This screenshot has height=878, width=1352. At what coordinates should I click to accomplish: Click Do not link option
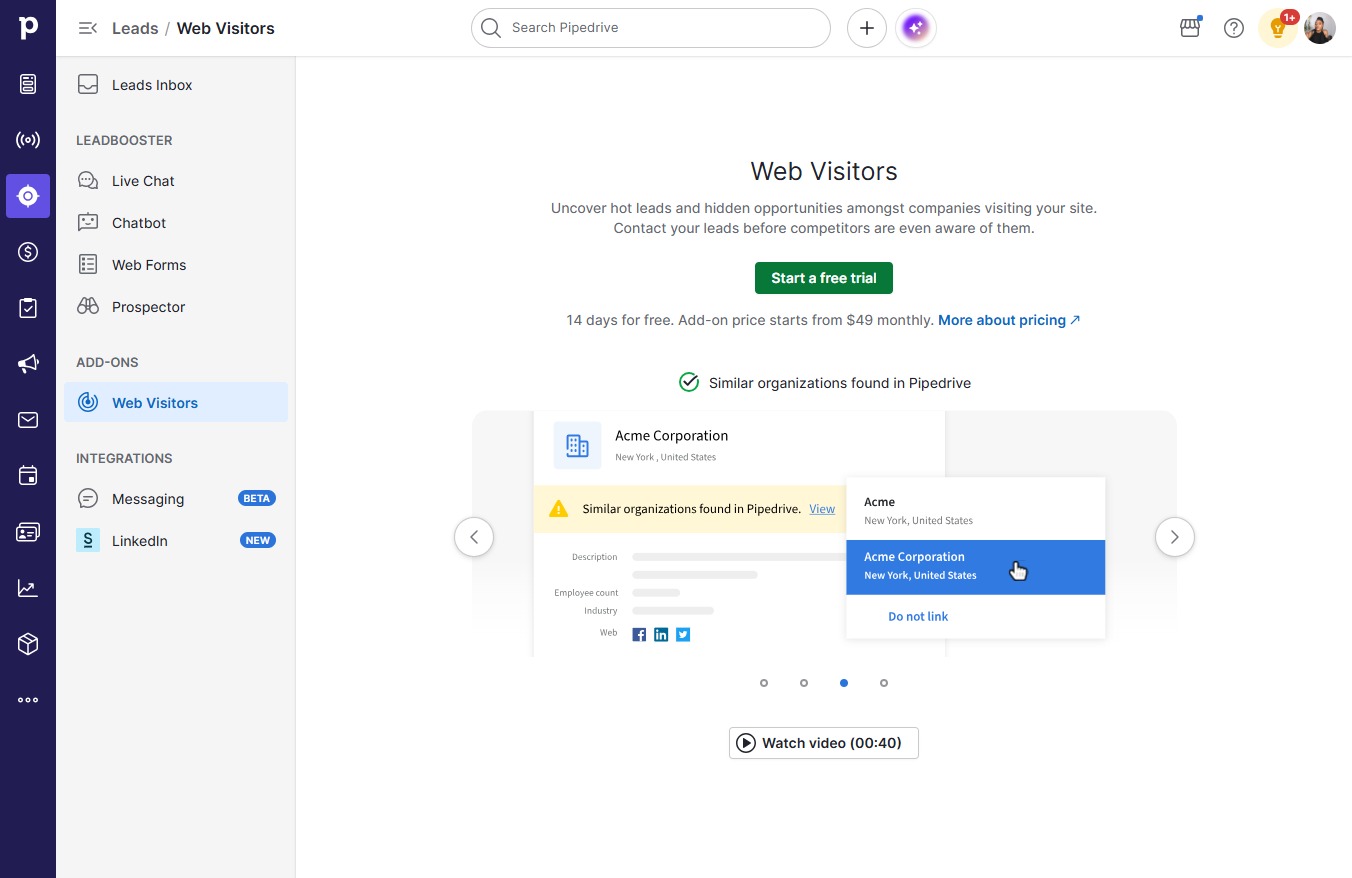pyautogui.click(x=918, y=616)
